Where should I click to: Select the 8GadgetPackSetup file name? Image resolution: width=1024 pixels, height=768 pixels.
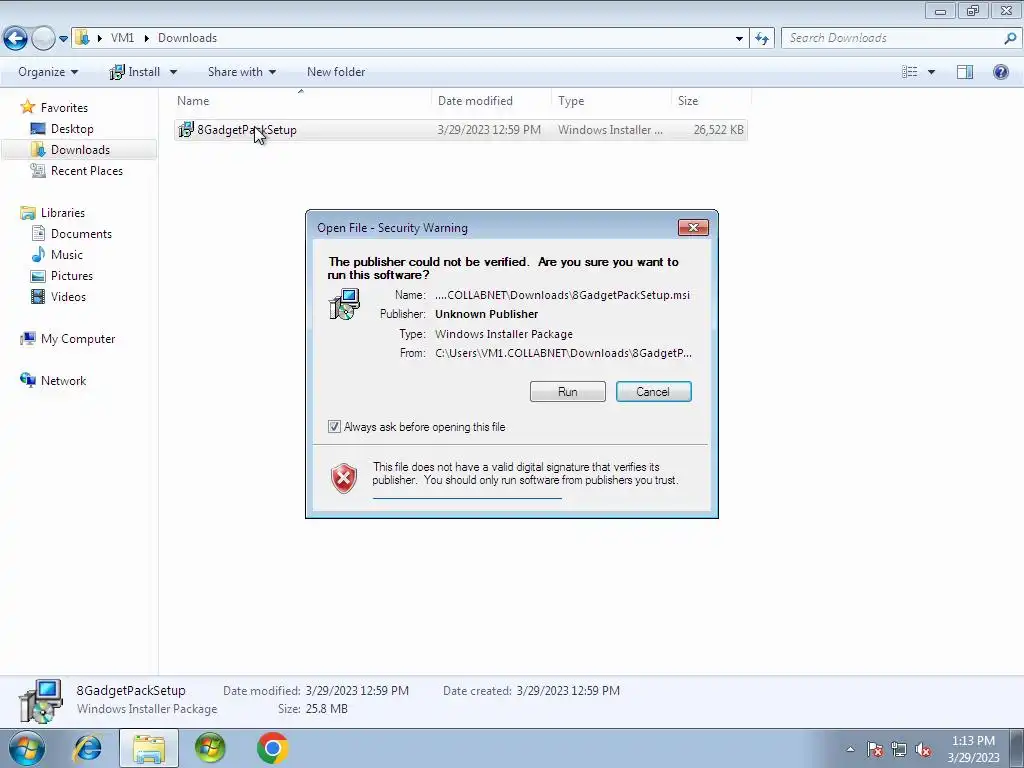click(247, 129)
